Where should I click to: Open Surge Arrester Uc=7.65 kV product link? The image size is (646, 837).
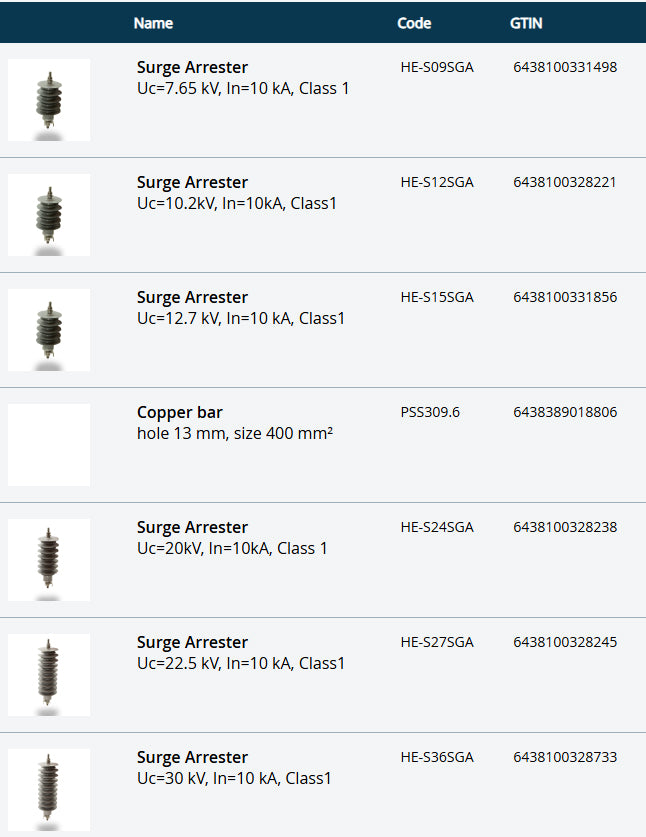click(192, 68)
